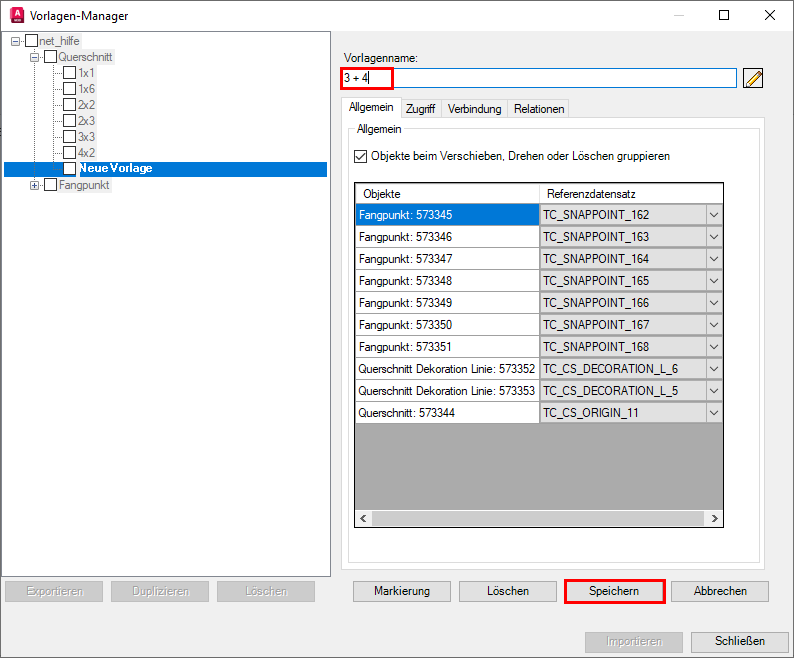Click the Abbrechen button
Viewport: 794px width, 658px height.
coord(720,591)
